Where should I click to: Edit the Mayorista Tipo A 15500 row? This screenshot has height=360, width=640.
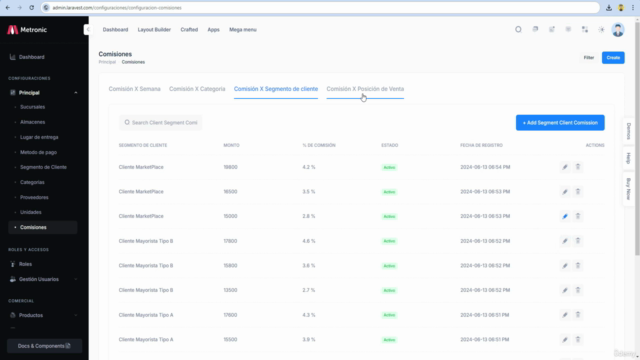click(x=565, y=339)
